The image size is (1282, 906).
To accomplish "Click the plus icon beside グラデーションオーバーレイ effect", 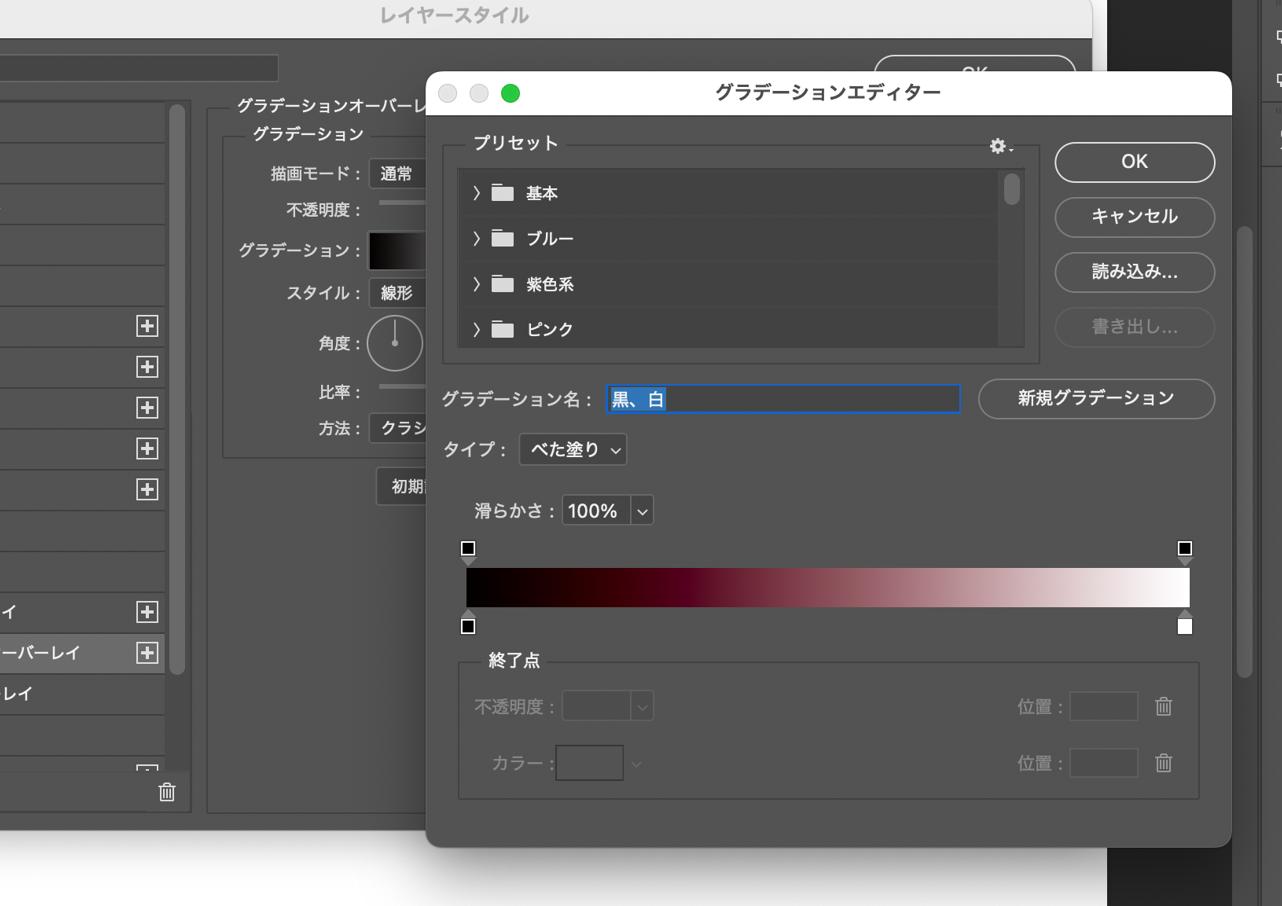I will tap(146, 652).
